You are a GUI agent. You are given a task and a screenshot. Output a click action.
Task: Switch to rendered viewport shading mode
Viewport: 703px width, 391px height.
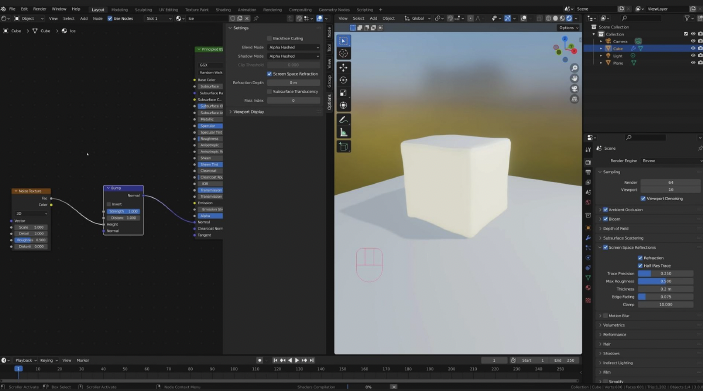point(569,18)
